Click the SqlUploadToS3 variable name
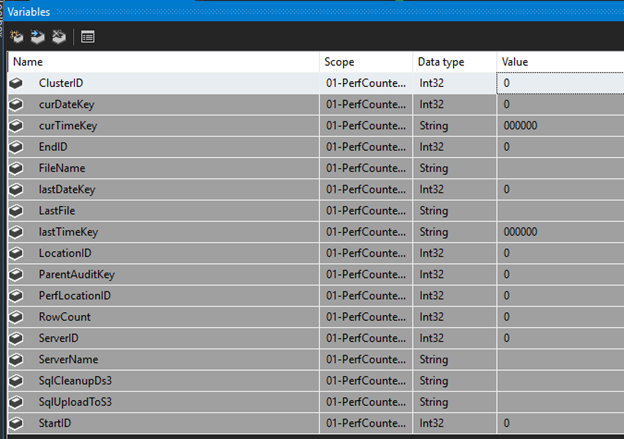624x439 pixels. [75, 402]
